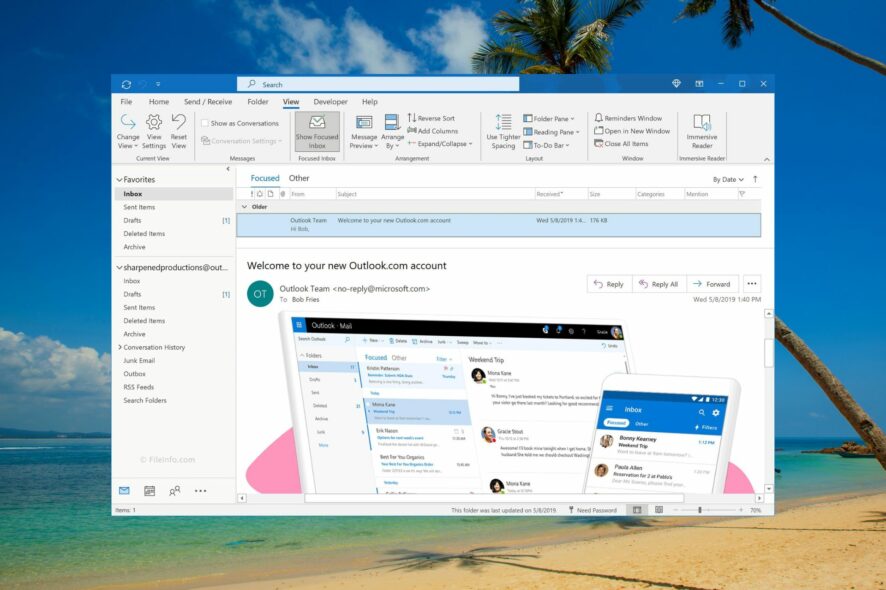
Task: Select Inbox under Favorites
Action: click(x=174, y=194)
